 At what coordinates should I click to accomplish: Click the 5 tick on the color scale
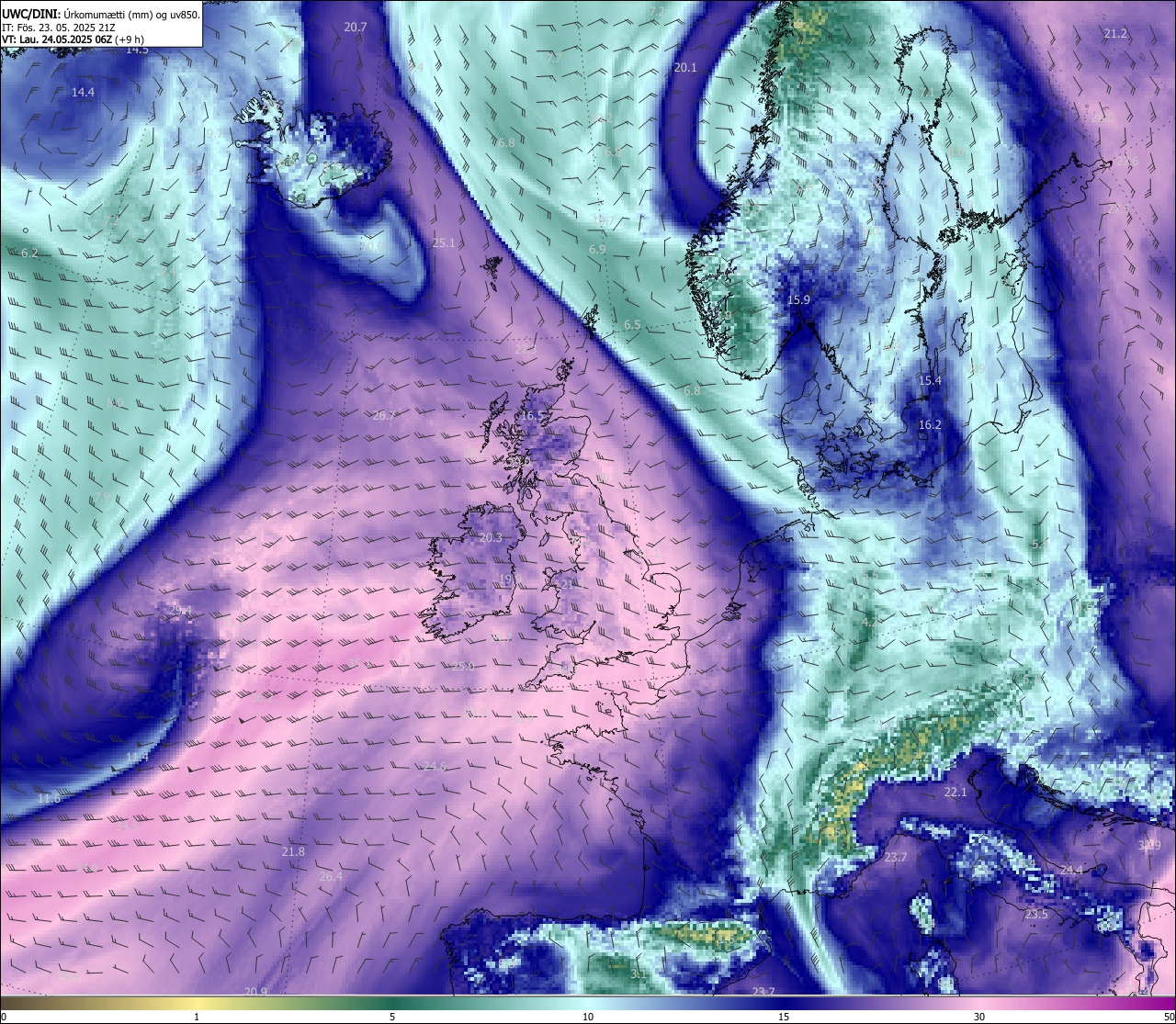[x=392, y=1017]
